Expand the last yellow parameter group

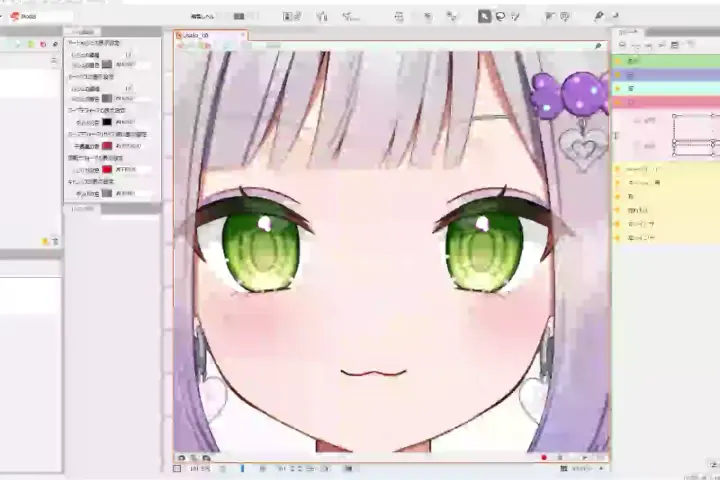tap(618, 238)
